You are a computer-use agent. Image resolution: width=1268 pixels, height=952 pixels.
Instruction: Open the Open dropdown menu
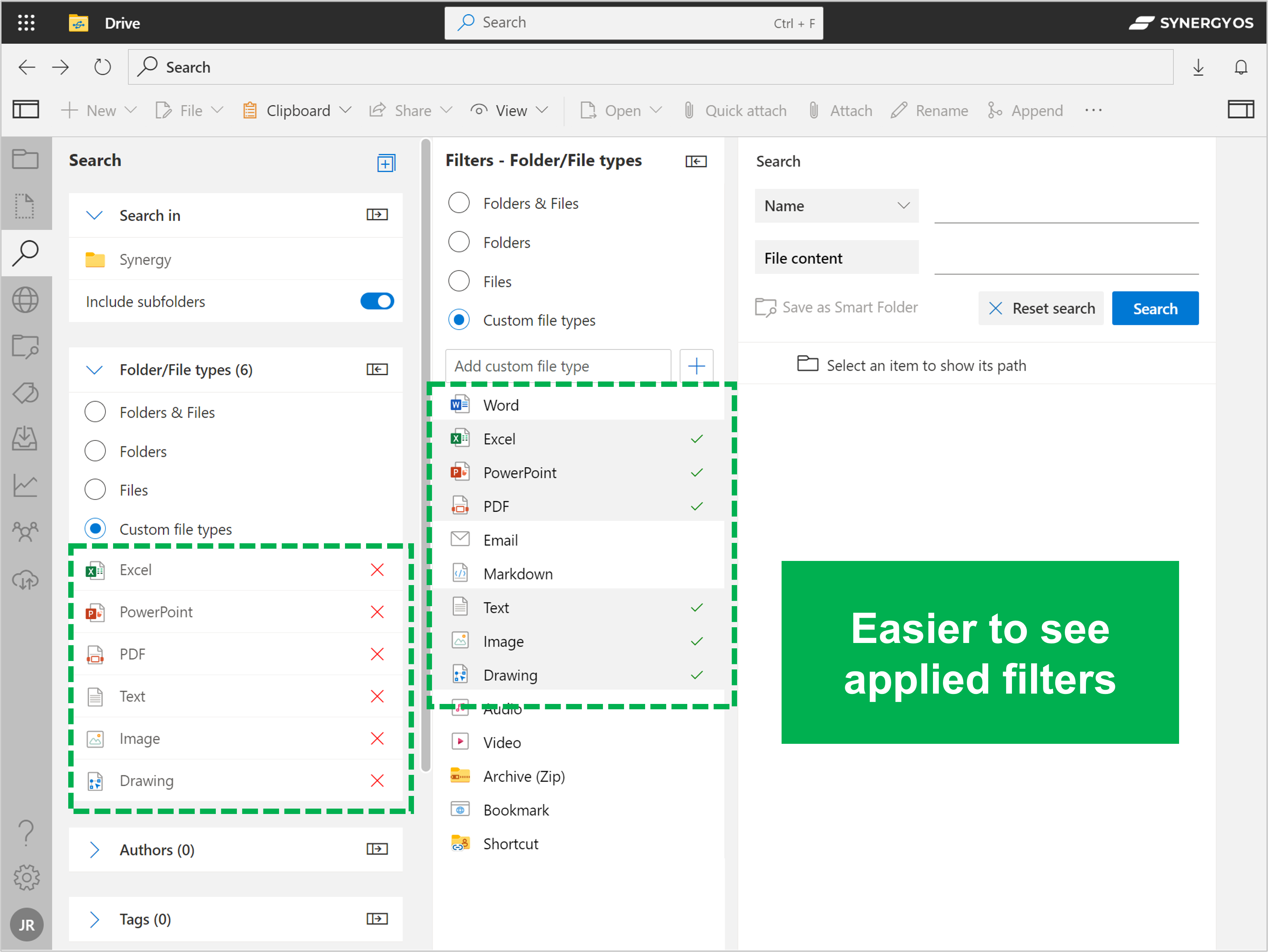(x=621, y=110)
